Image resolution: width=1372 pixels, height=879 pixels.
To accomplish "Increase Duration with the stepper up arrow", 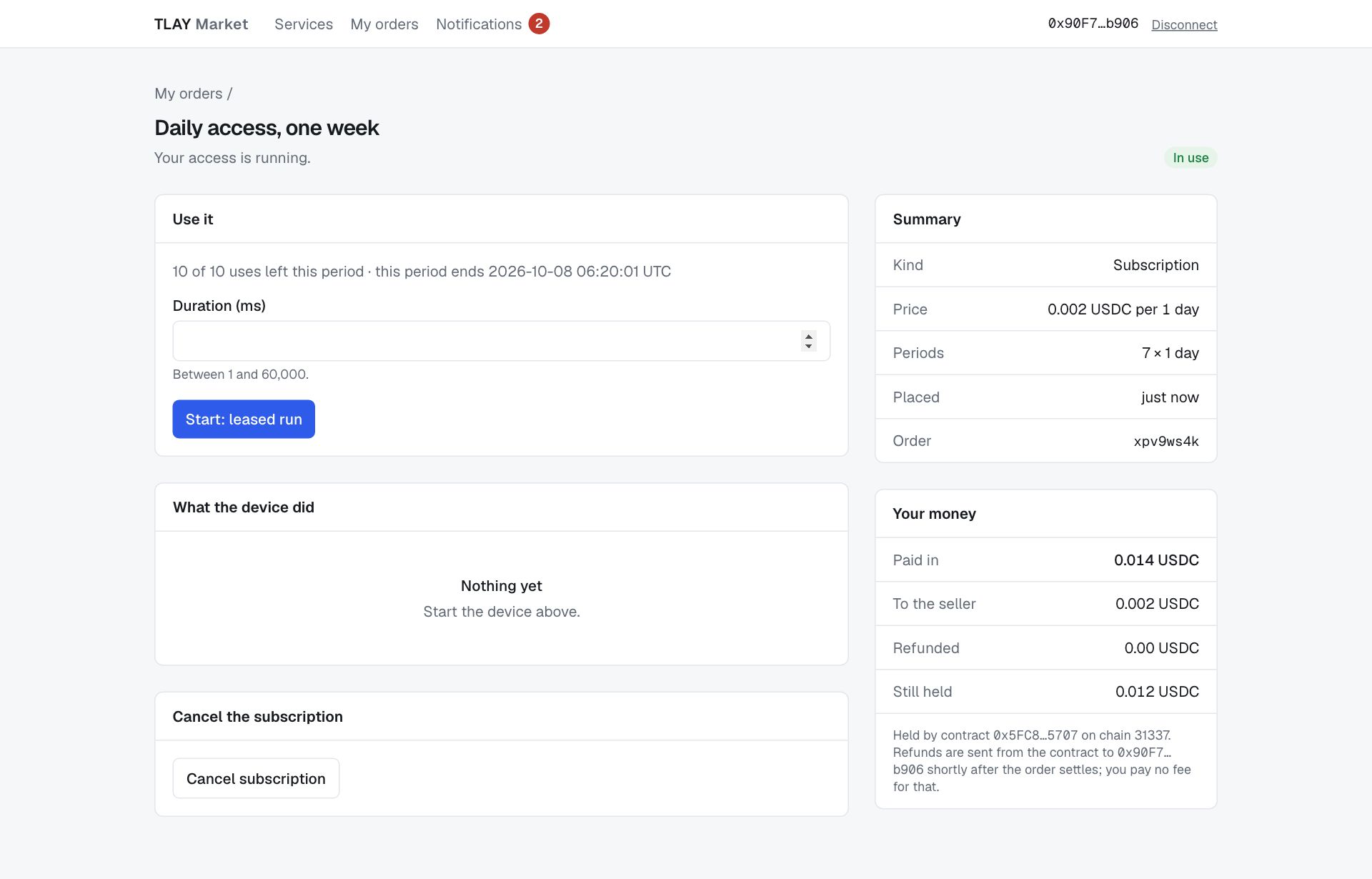I will (x=808, y=336).
